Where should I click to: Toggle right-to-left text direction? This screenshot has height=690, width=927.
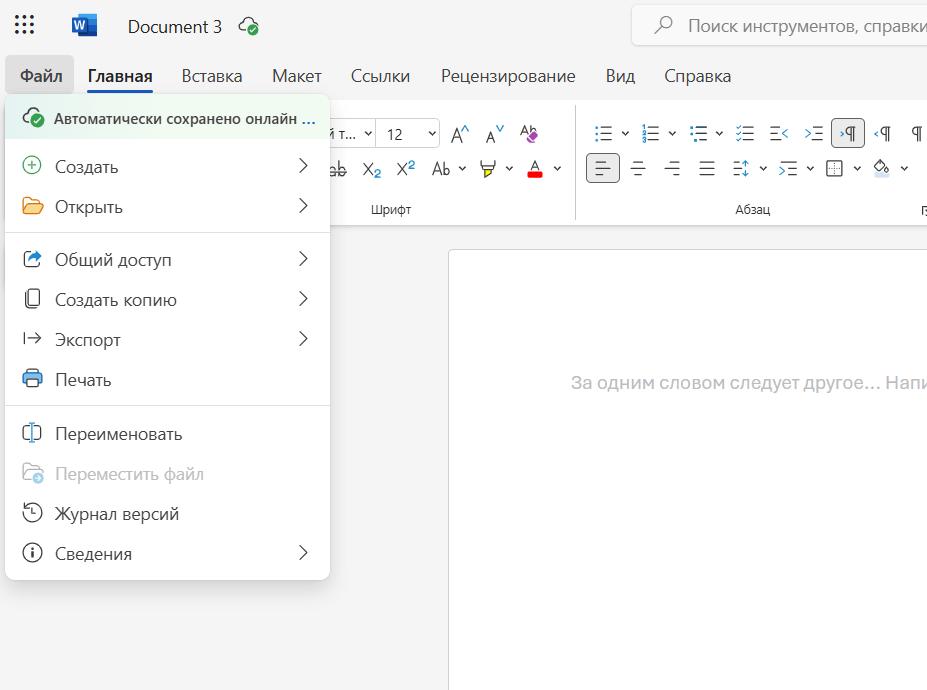click(883, 134)
